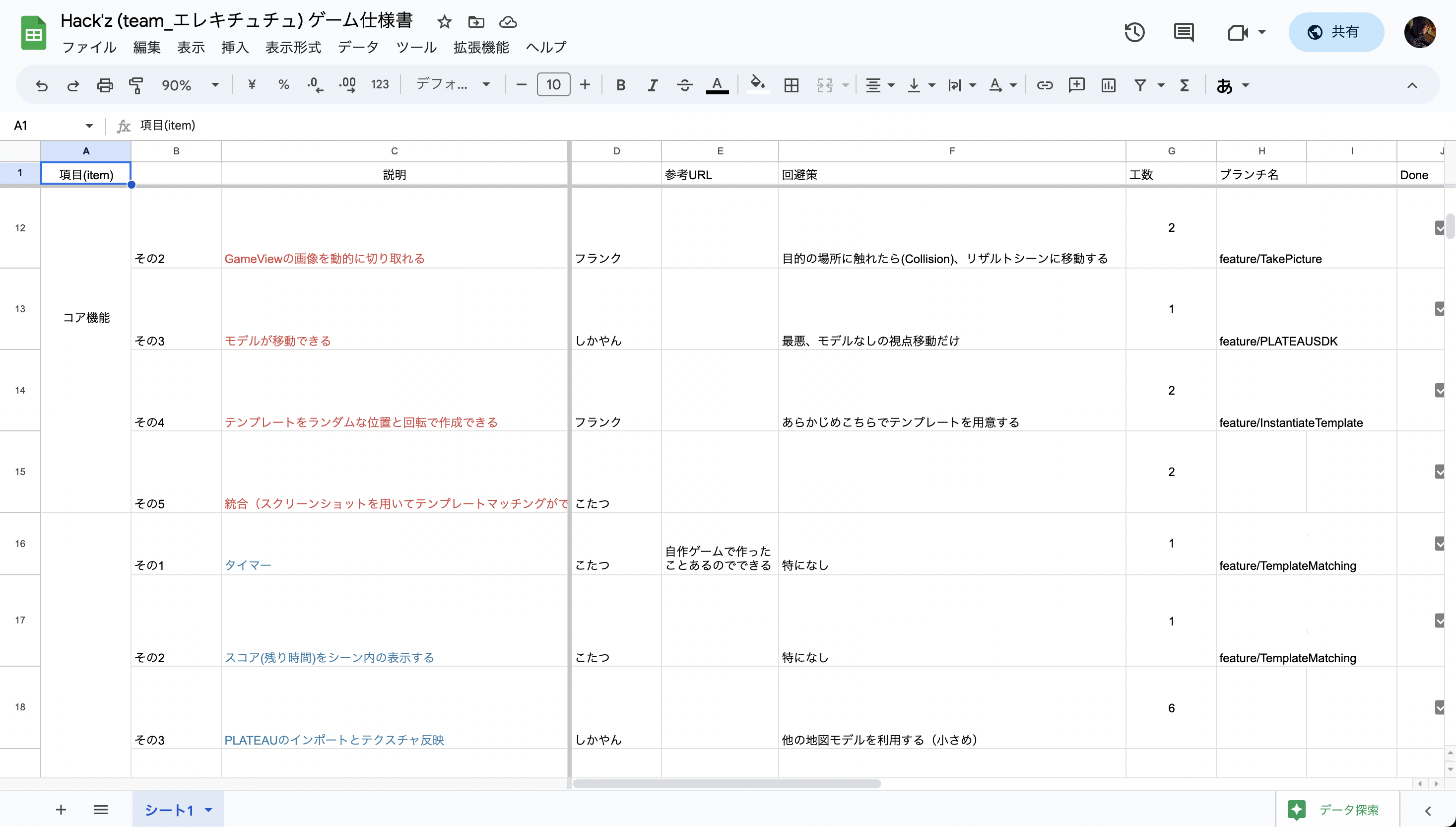Insert a comment on the cell

point(1076,85)
